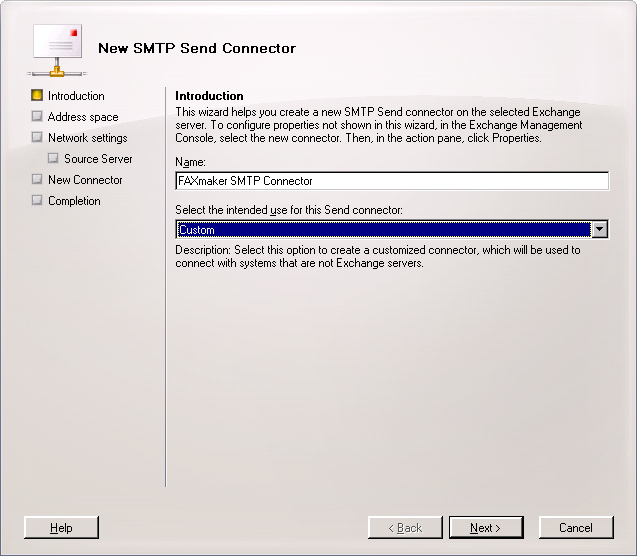Jump to the New Connector step label
637x556 pixels.
[x=85, y=180]
